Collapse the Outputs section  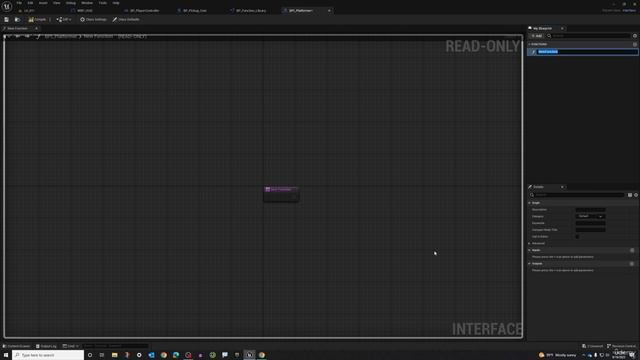pos(530,264)
